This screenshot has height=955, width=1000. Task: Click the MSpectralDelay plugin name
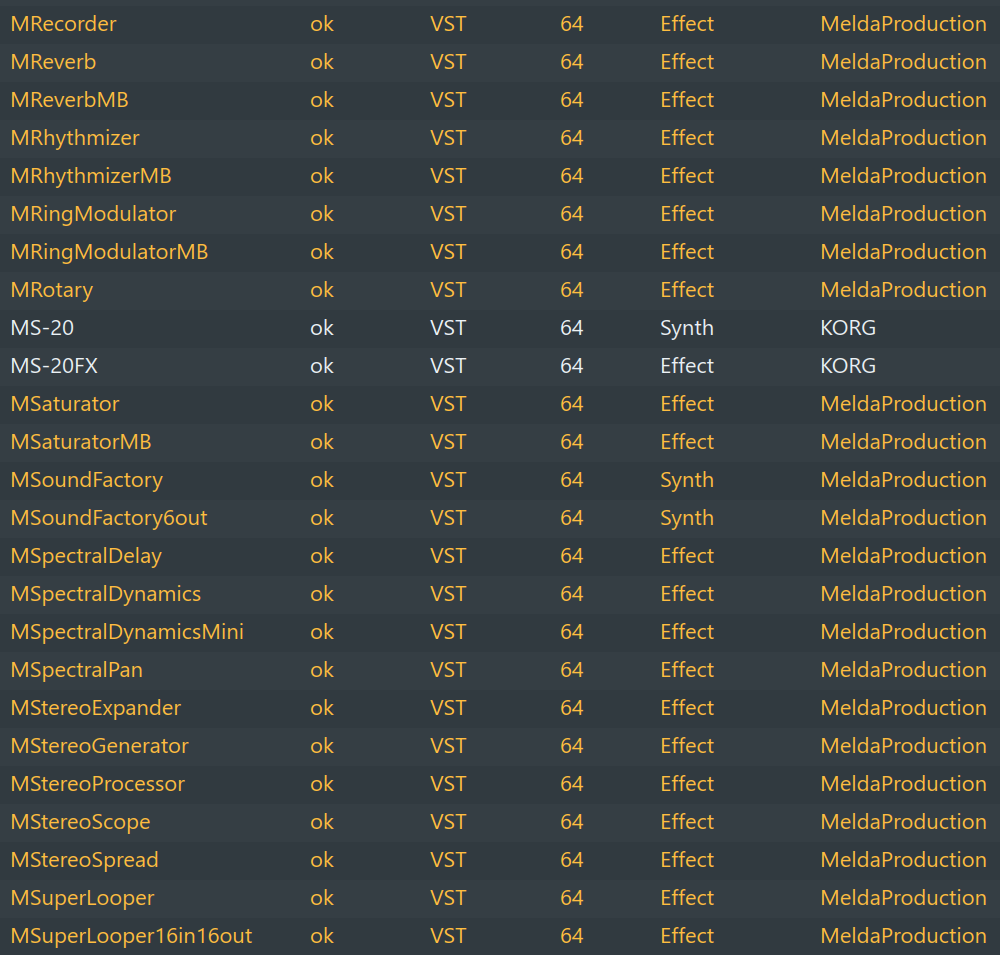coord(86,556)
